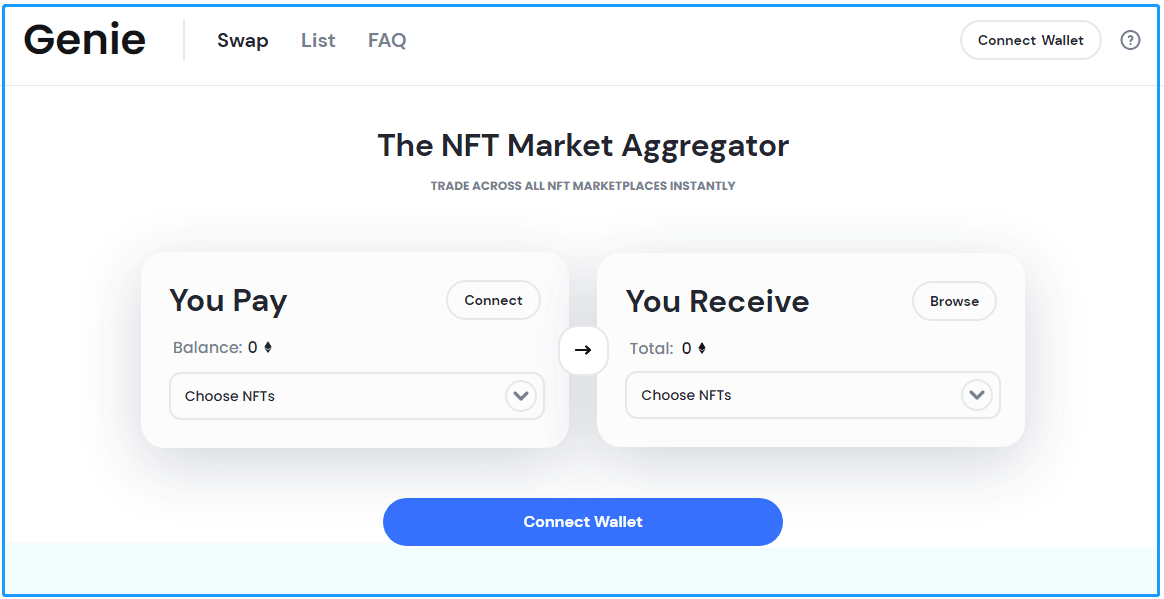Open Choose NFTs dropdown under You Receive
Image resolution: width=1164 pixels, height=599 pixels.
pyautogui.click(x=813, y=396)
